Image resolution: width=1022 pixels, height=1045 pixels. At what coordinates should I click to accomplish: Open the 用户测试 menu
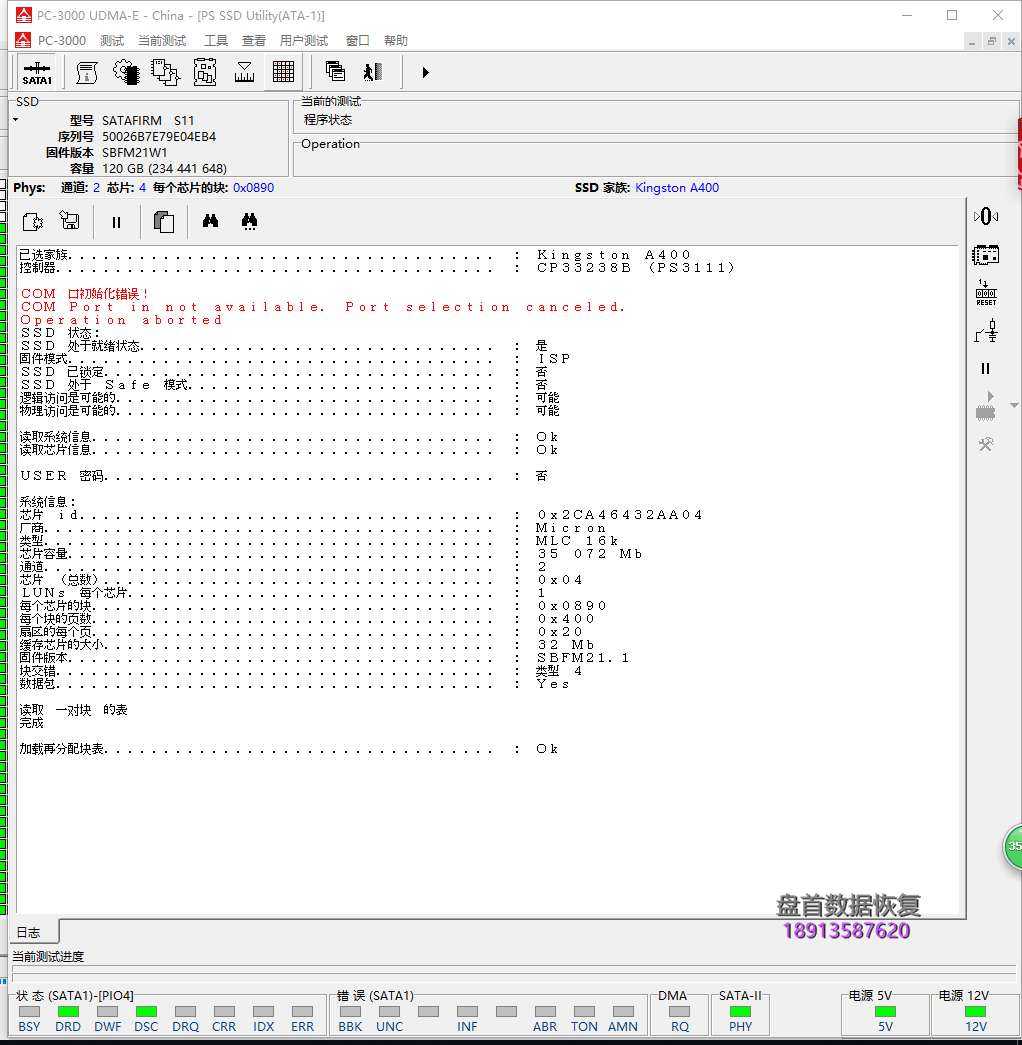304,41
